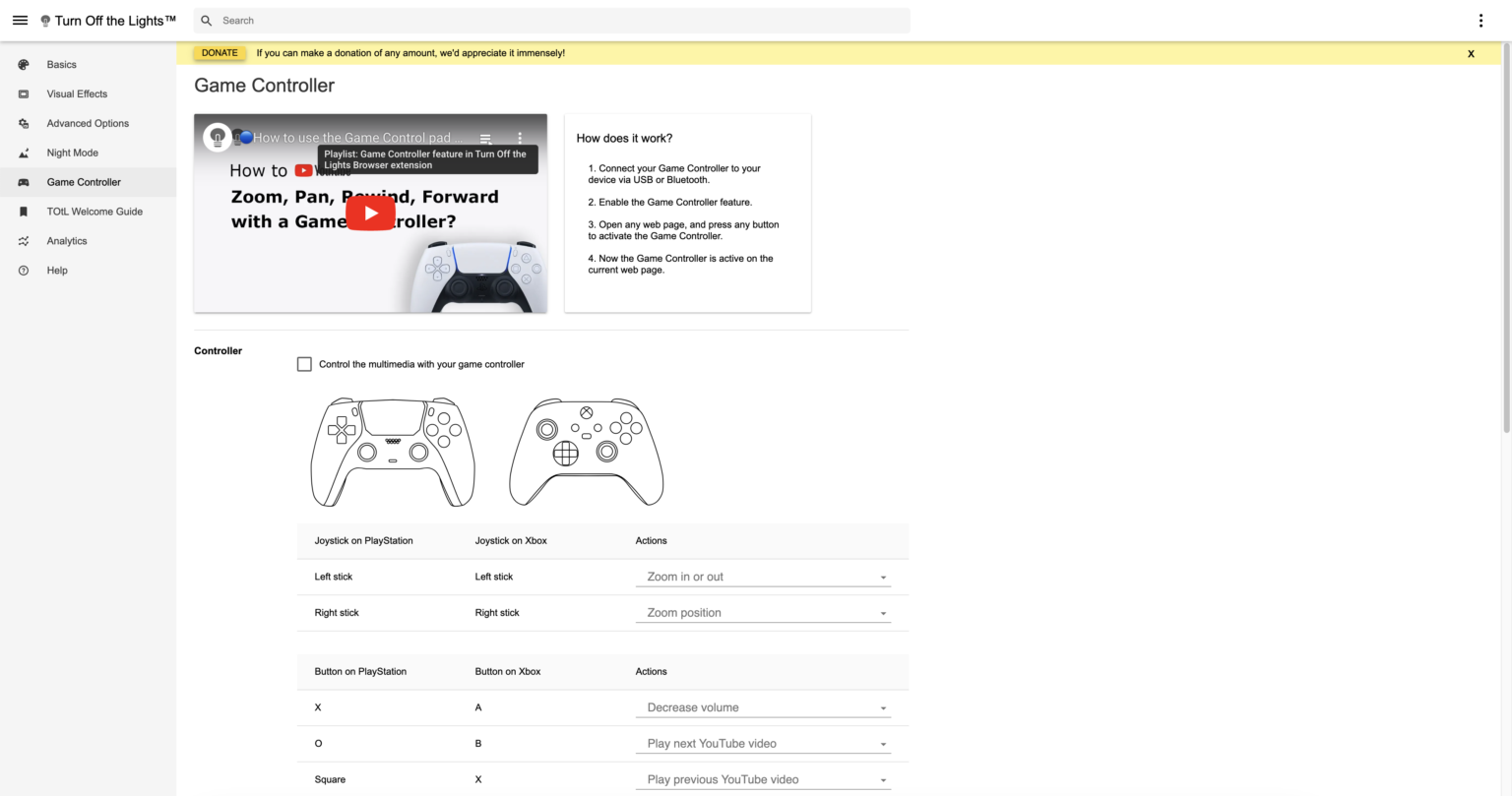Click the Advanced Options icon
Viewport: 1512px width, 796px height.
[23, 123]
